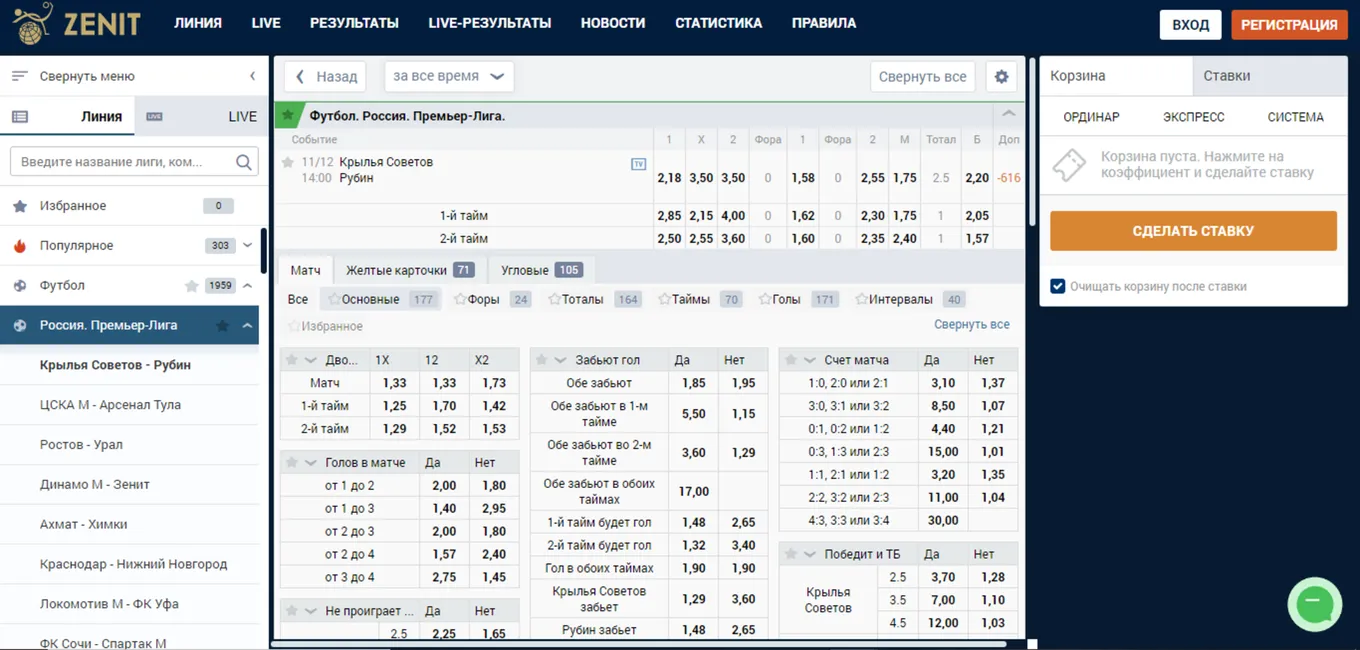This screenshot has width=1360, height=650.
Task: Collapse the Премьер-Лига event header chevron
Action: (x=1008, y=115)
